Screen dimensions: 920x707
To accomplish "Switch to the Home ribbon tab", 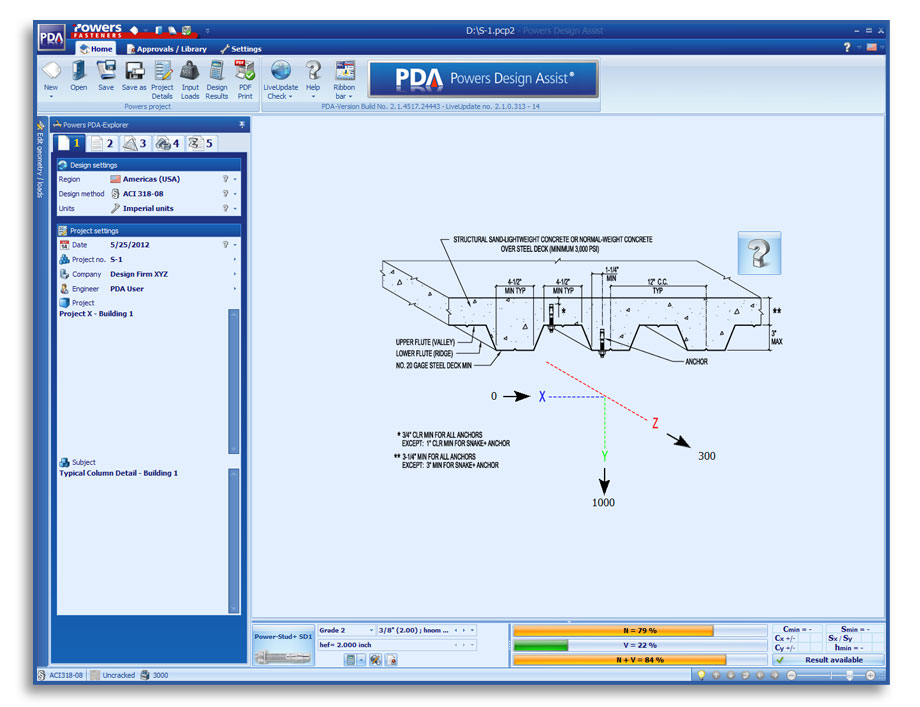I will pyautogui.click(x=96, y=49).
